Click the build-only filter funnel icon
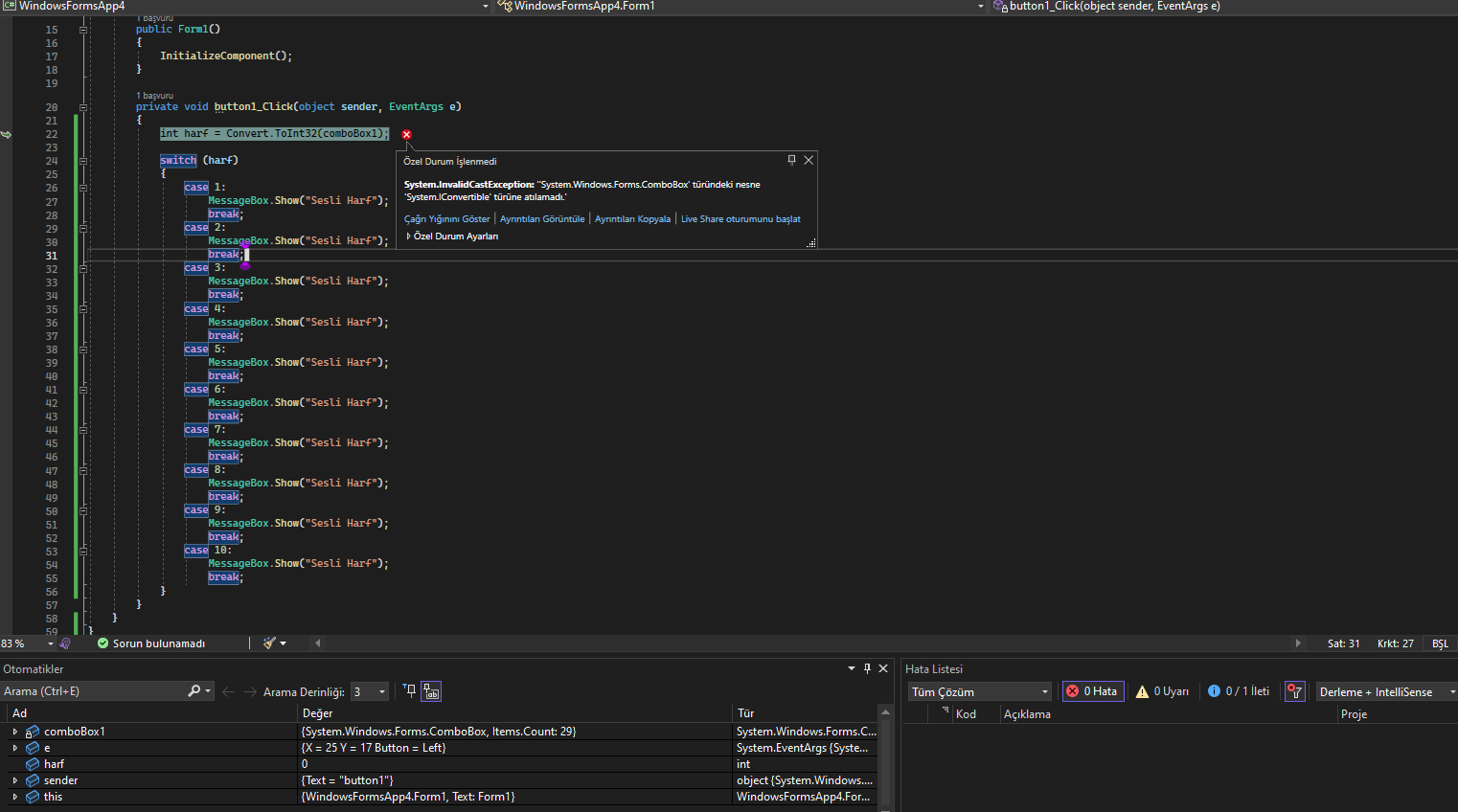Image resolution: width=1458 pixels, height=812 pixels. tap(1295, 691)
